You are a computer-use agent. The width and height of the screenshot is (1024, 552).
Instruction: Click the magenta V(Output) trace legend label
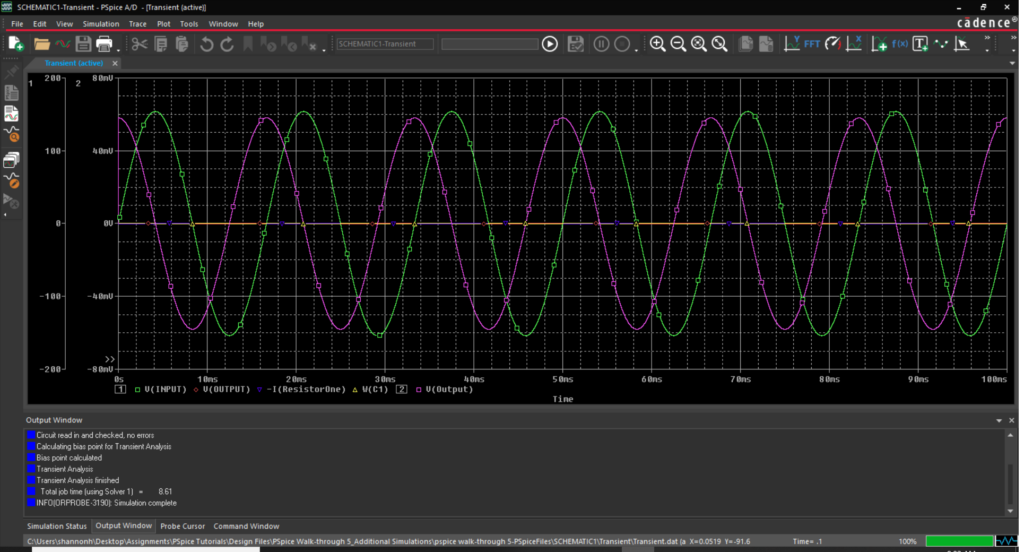pos(449,389)
